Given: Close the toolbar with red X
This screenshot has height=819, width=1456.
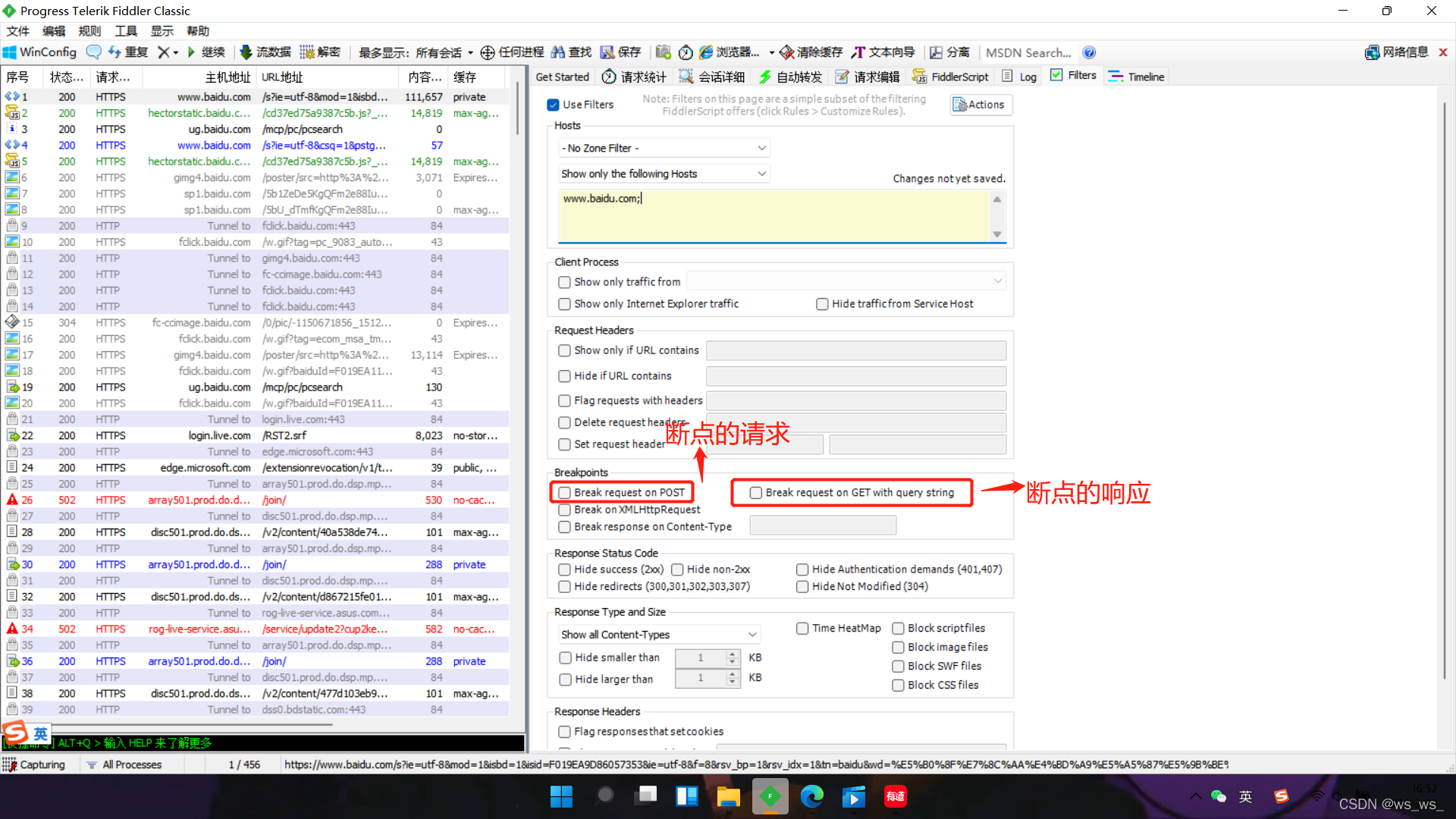Looking at the screenshot, I should pyautogui.click(x=1443, y=52).
